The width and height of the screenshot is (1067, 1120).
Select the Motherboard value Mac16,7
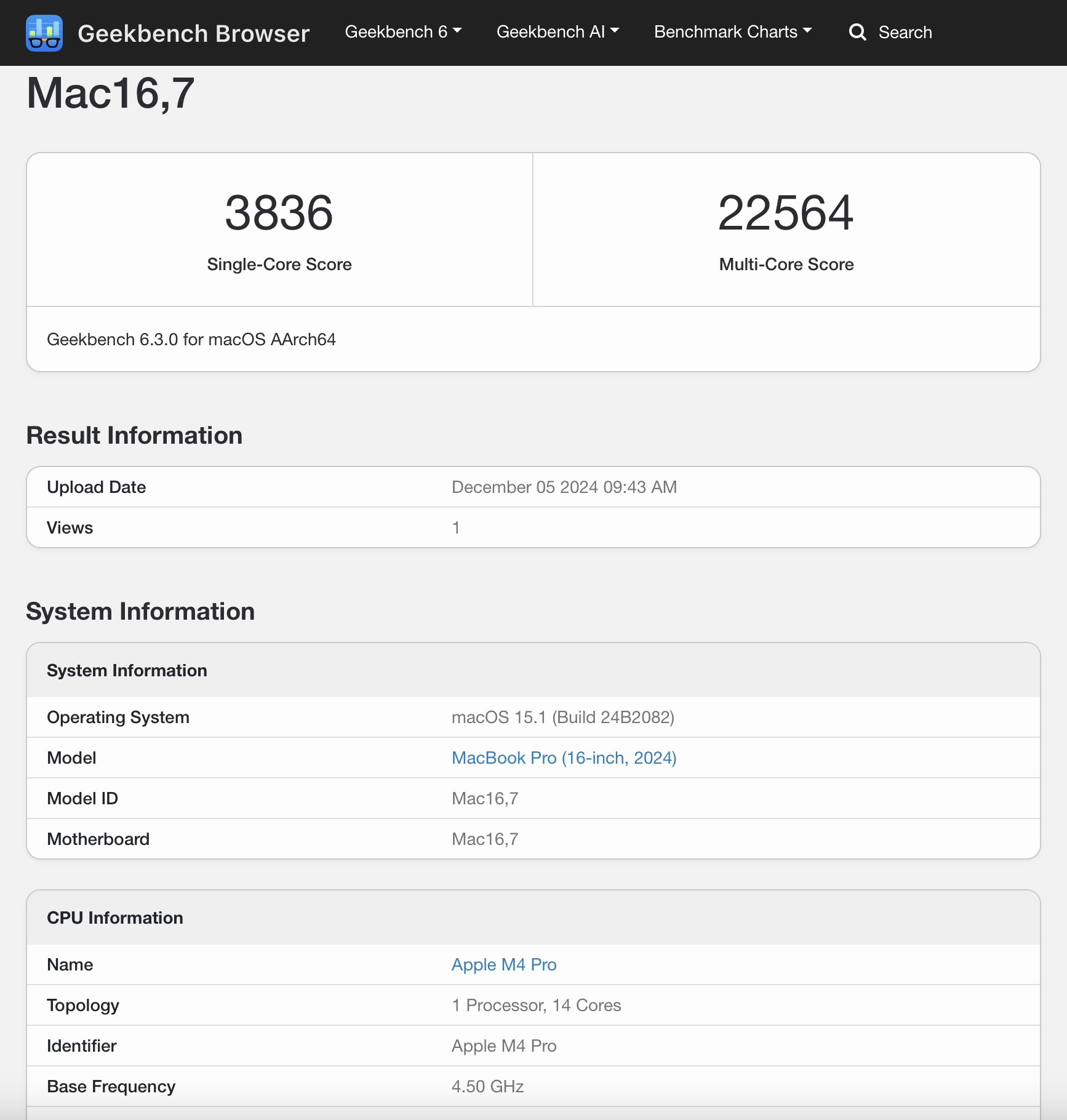pos(485,839)
